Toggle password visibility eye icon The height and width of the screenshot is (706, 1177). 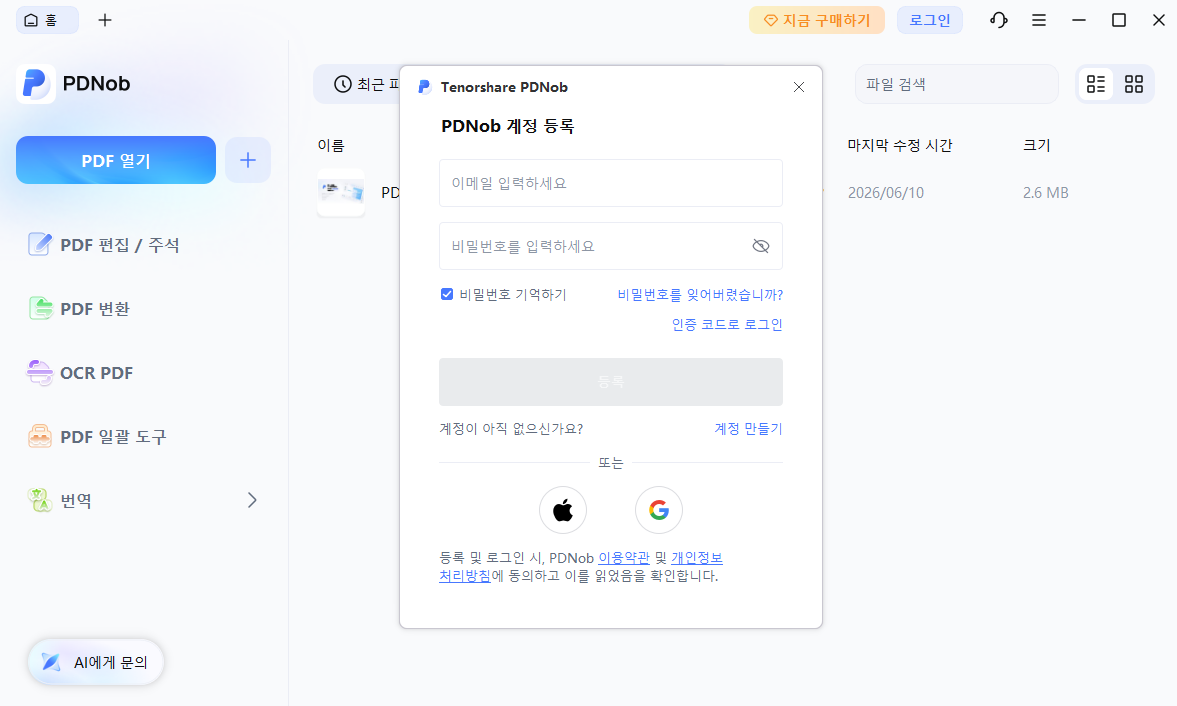[x=760, y=246]
